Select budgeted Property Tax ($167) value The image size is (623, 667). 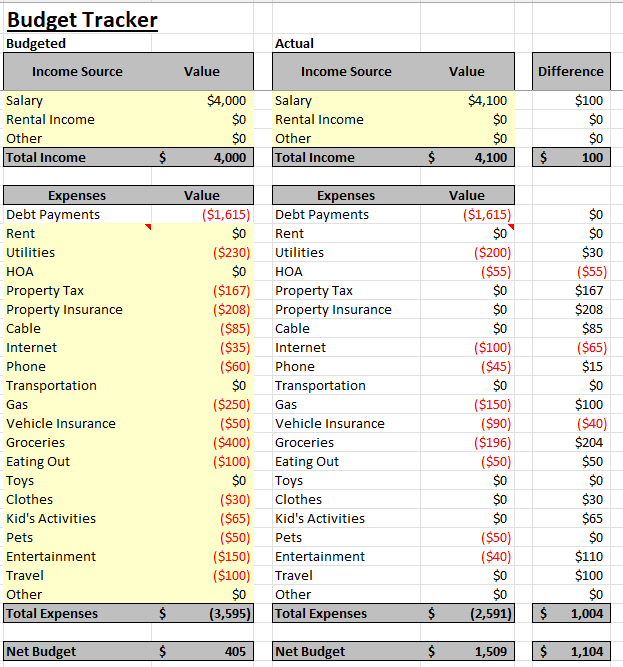coord(231,291)
